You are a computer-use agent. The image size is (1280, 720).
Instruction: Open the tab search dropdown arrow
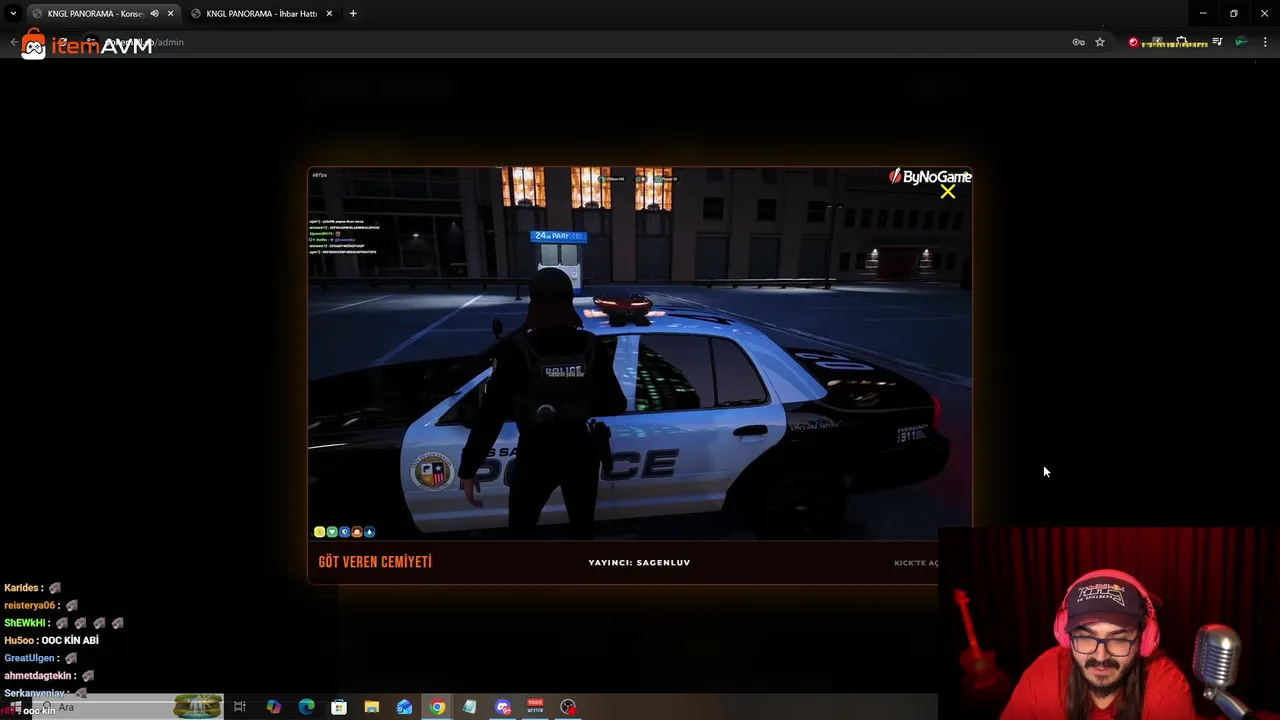[13, 14]
